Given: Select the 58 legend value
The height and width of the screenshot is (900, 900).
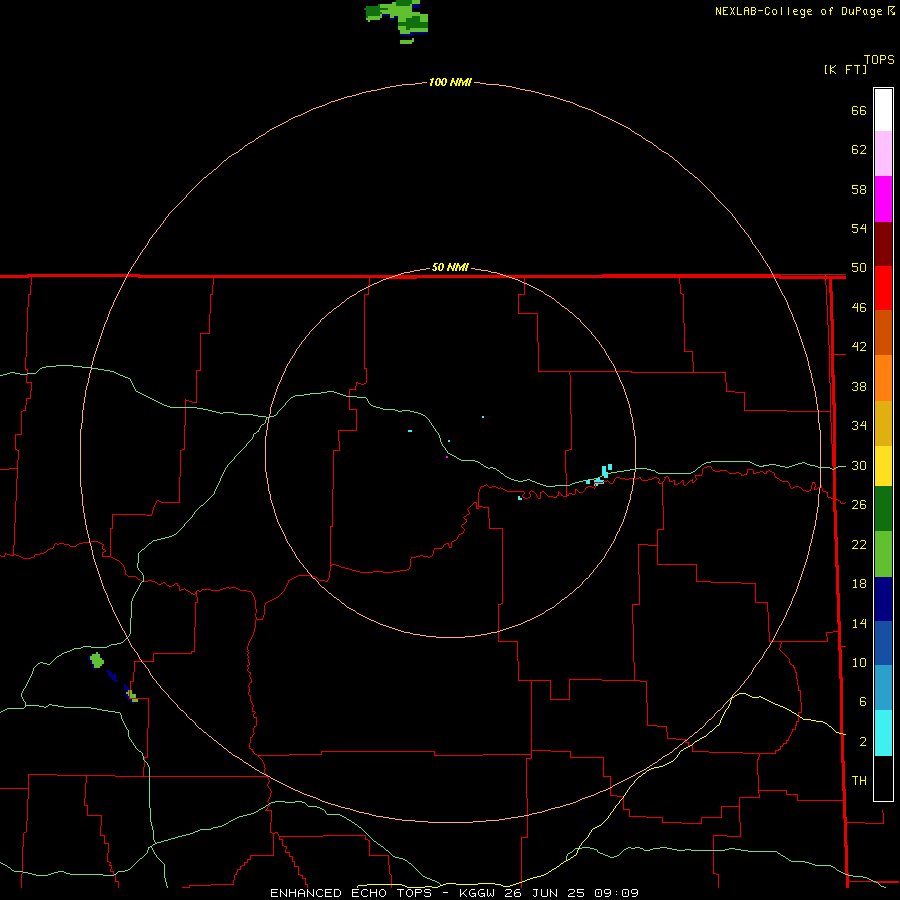Looking at the screenshot, I should [x=859, y=189].
